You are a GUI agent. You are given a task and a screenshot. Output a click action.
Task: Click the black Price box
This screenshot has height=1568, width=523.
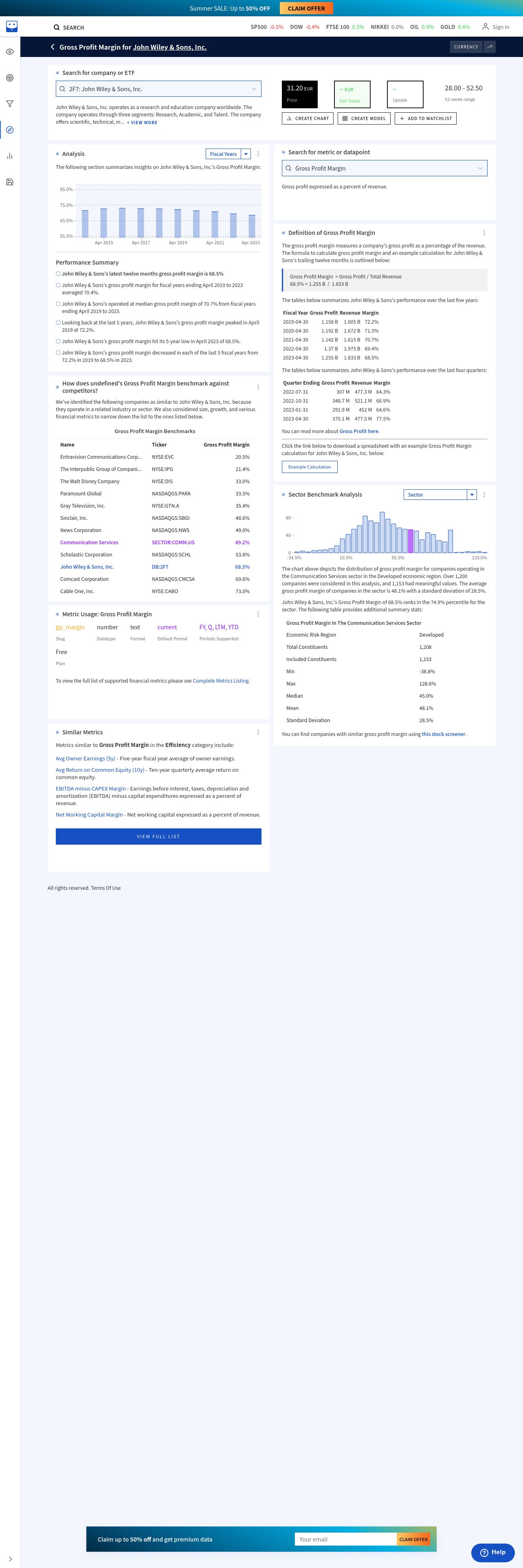(299, 94)
